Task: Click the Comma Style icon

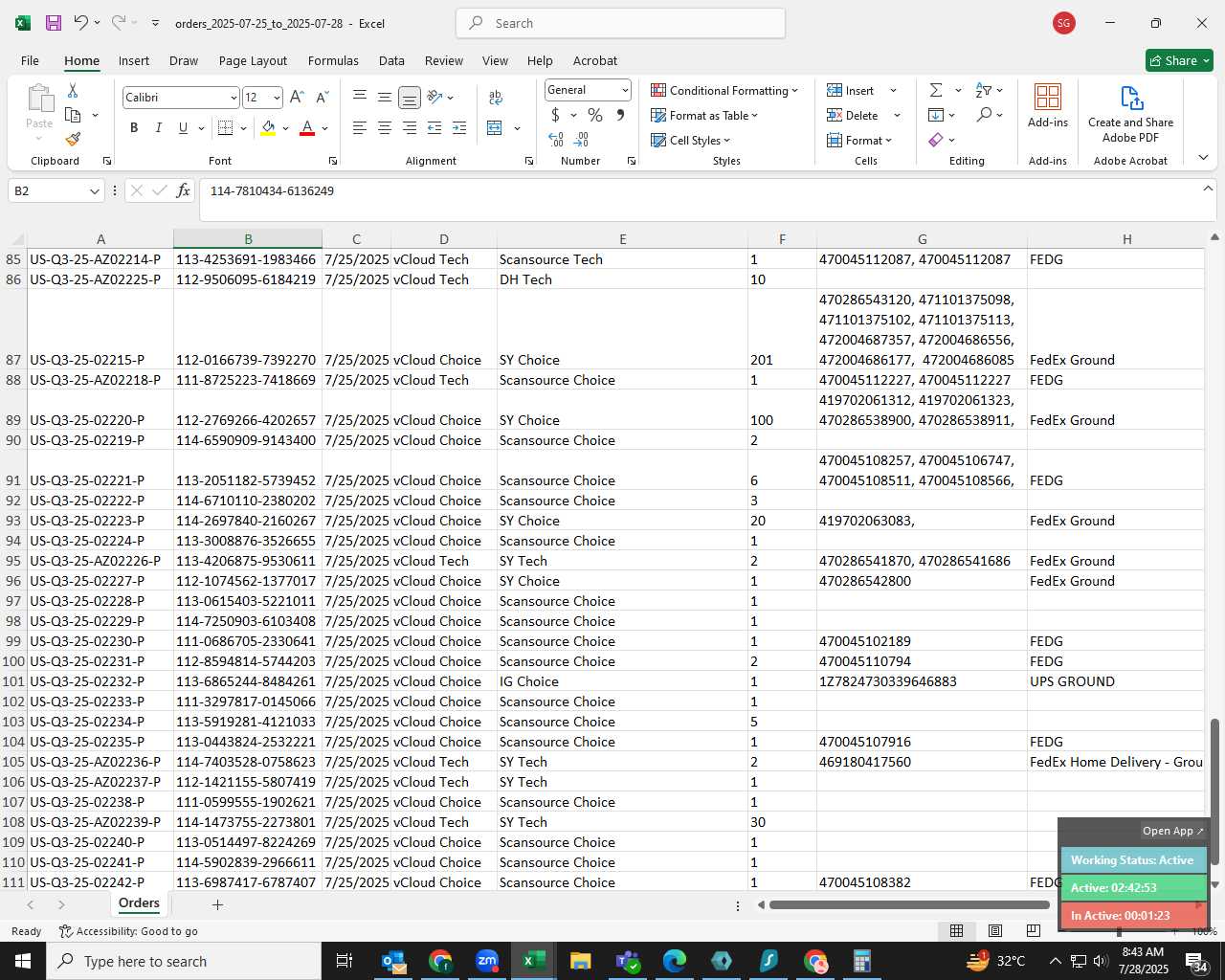Action: click(x=620, y=115)
